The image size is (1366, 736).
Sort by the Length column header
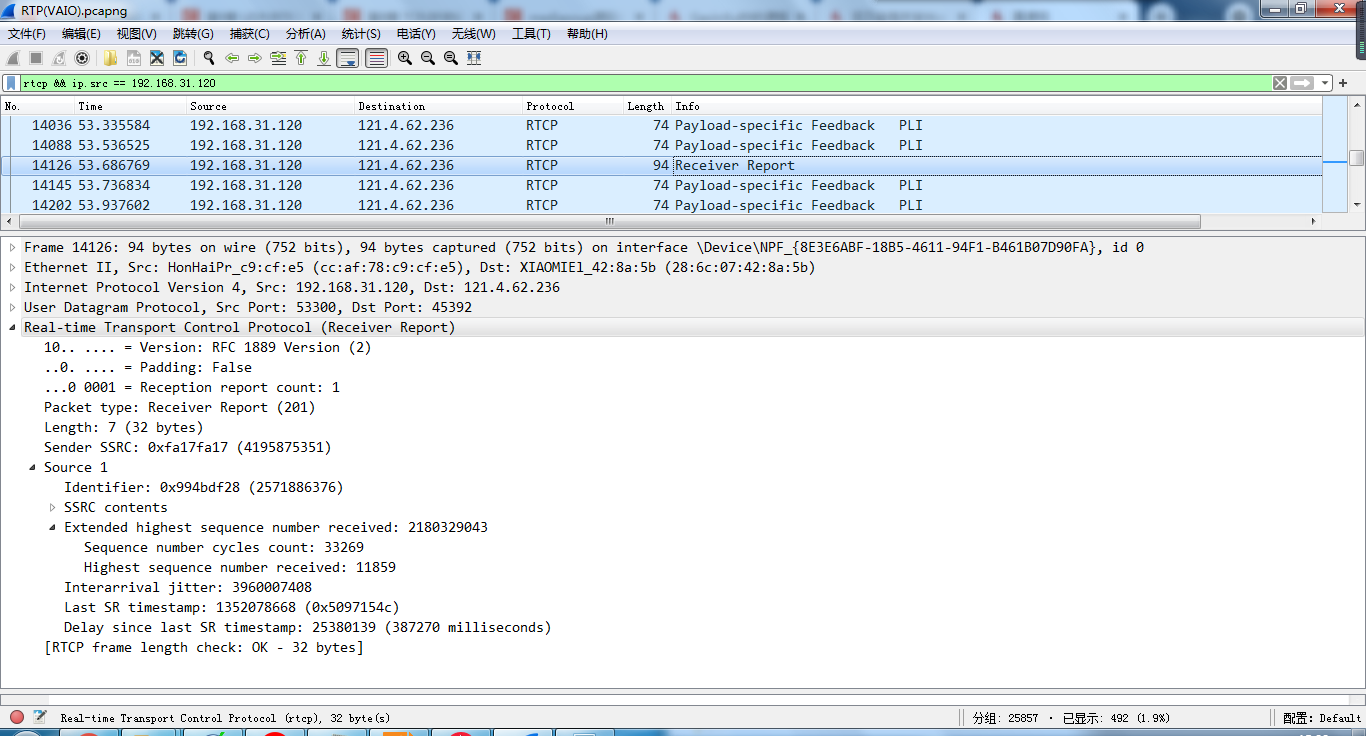click(x=647, y=106)
